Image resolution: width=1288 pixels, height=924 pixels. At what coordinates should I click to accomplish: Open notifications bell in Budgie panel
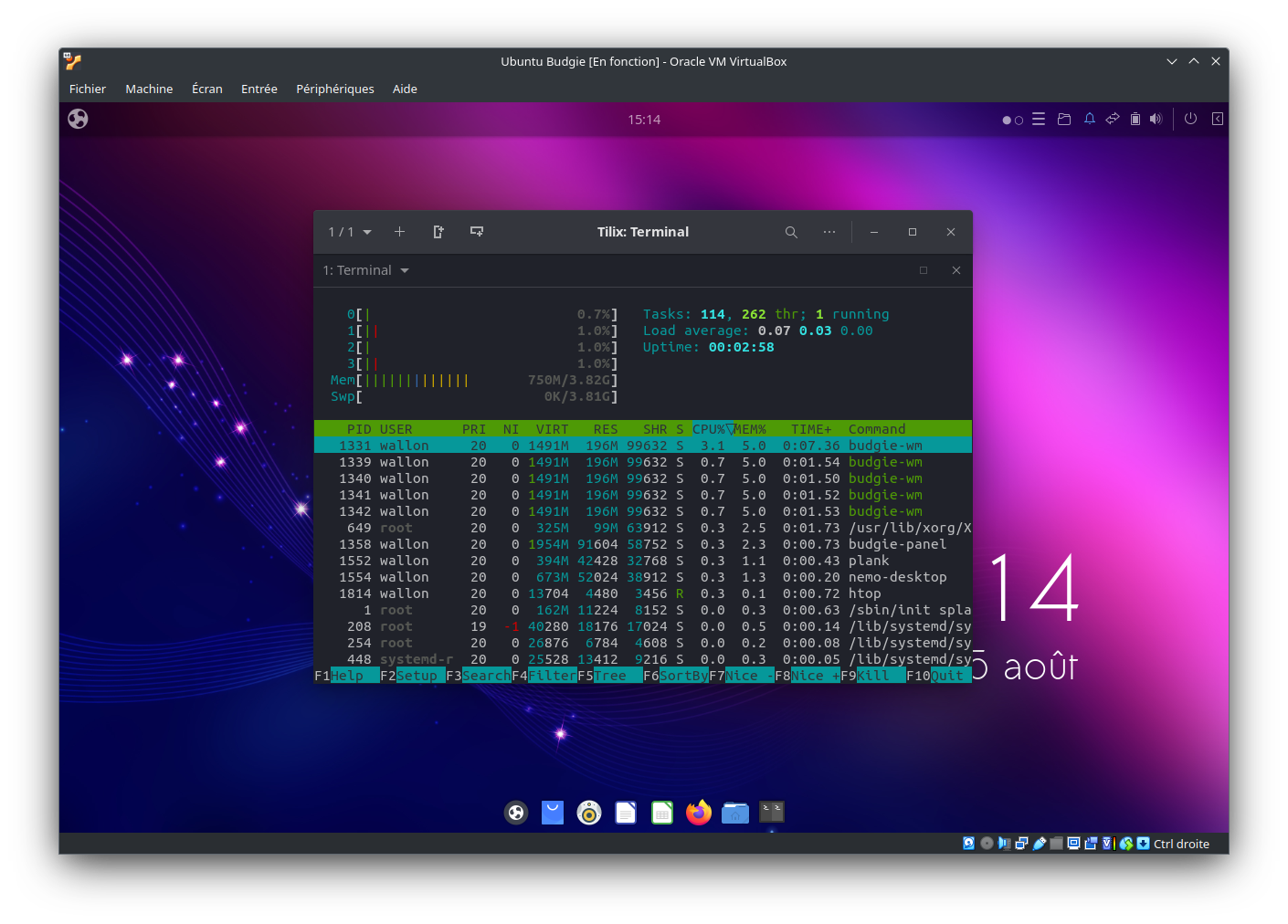coord(1089,119)
